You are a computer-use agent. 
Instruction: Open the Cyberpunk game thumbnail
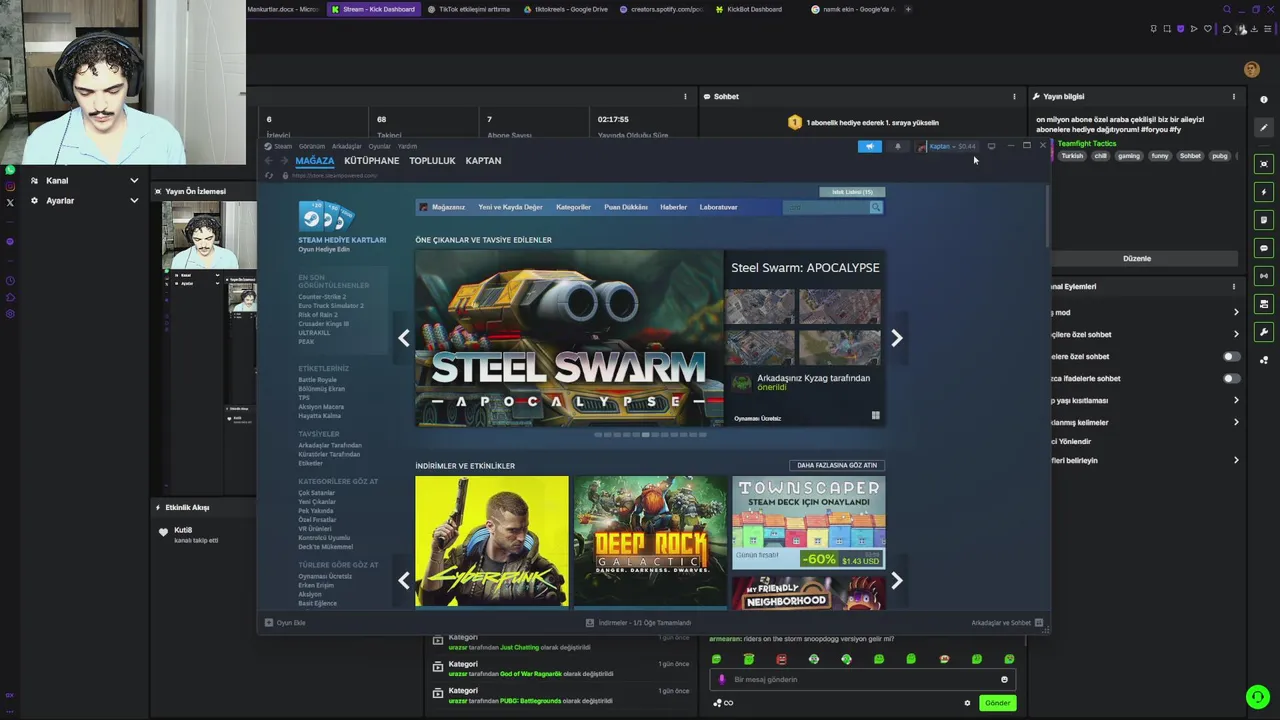click(x=492, y=541)
